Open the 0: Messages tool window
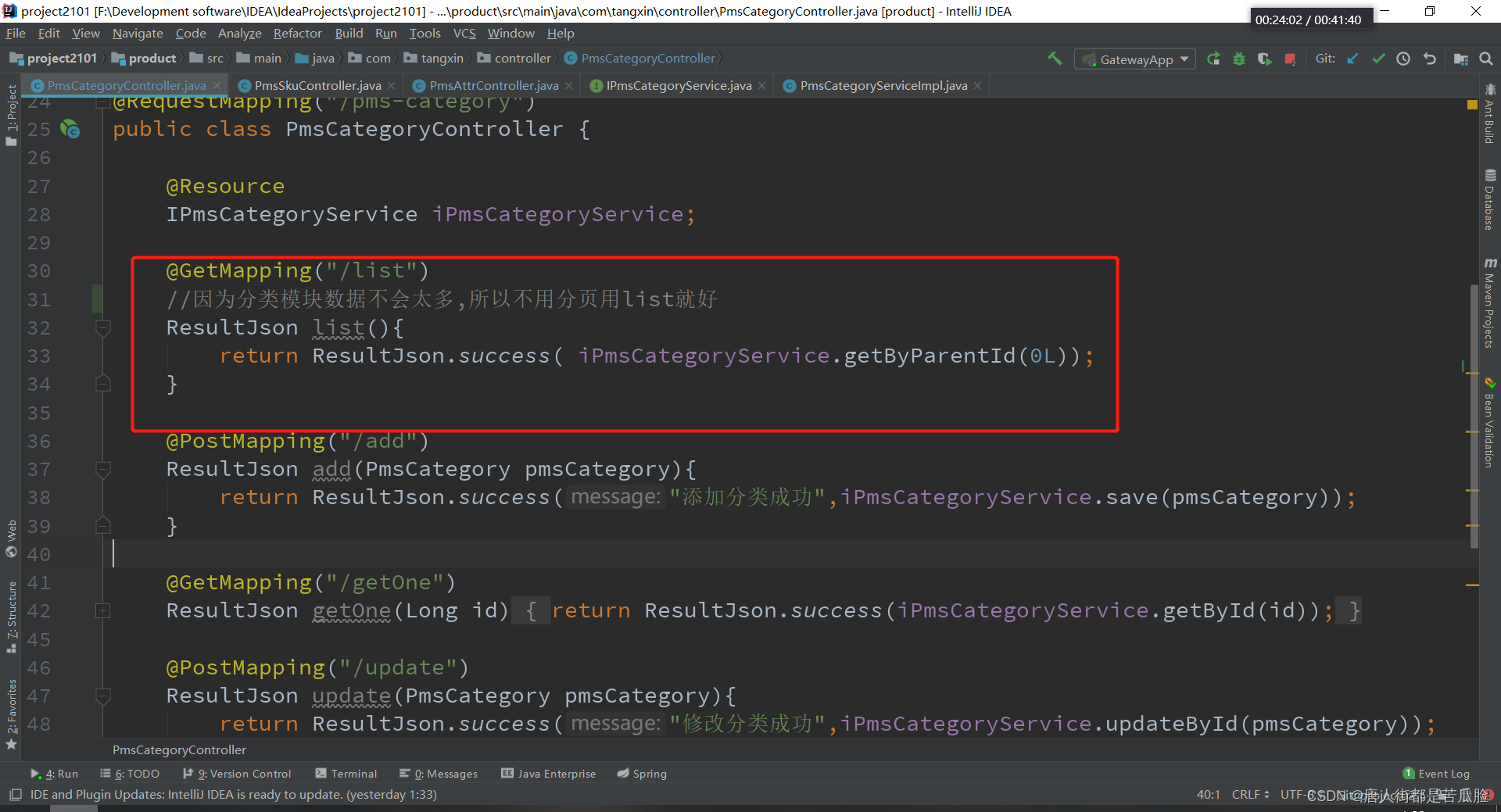 point(439,774)
